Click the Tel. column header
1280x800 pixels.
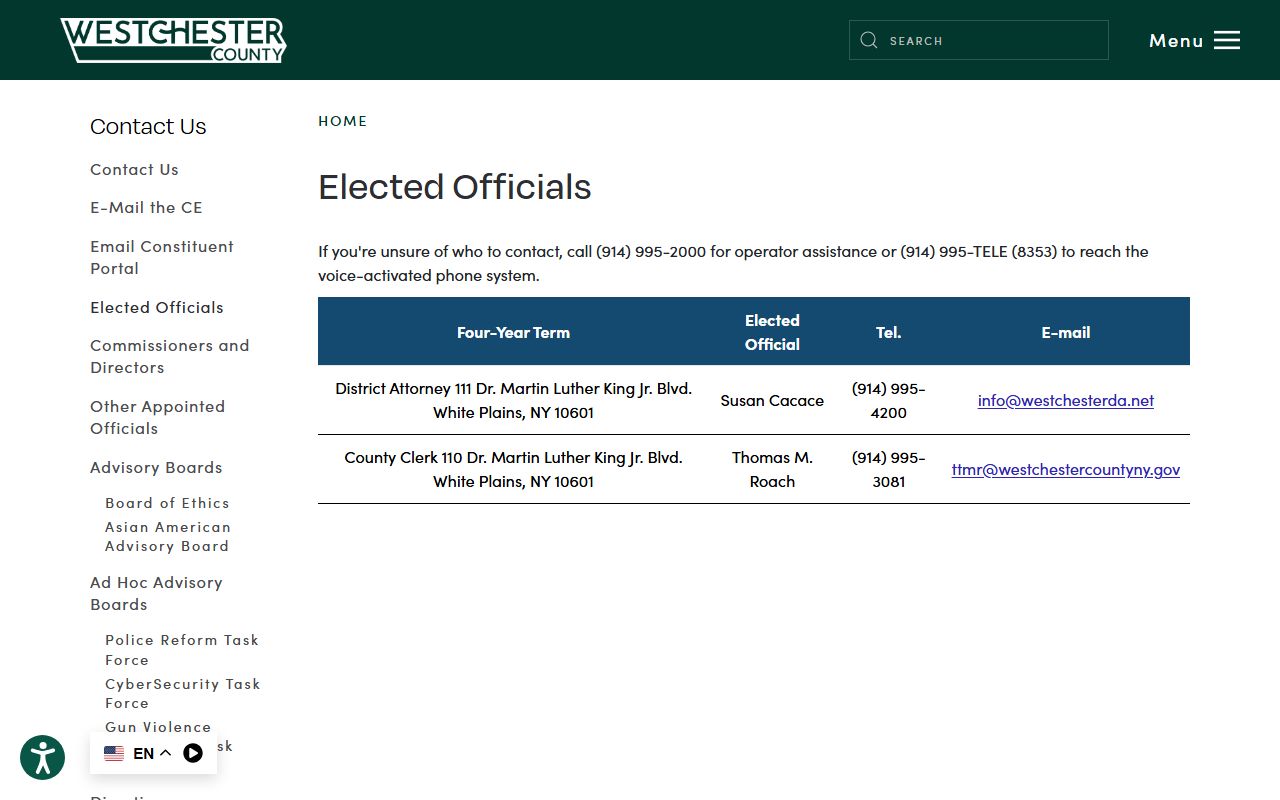(x=889, y=332)
